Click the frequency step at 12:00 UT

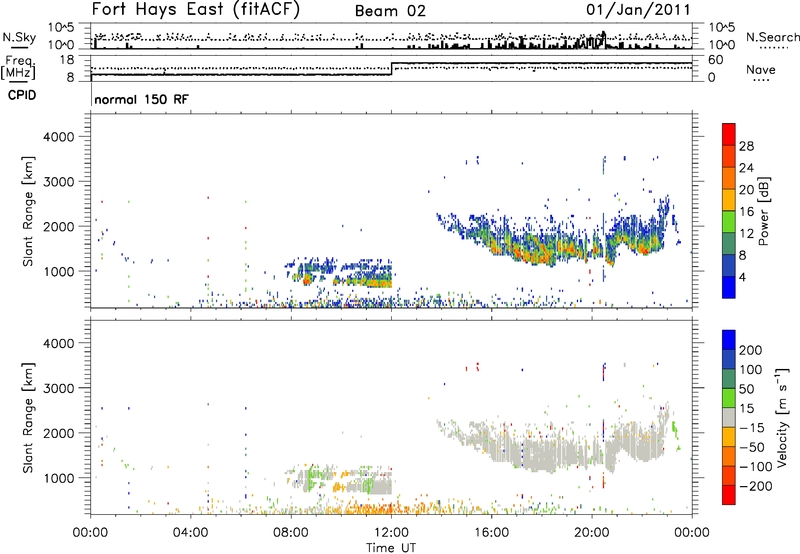point(391,69)
